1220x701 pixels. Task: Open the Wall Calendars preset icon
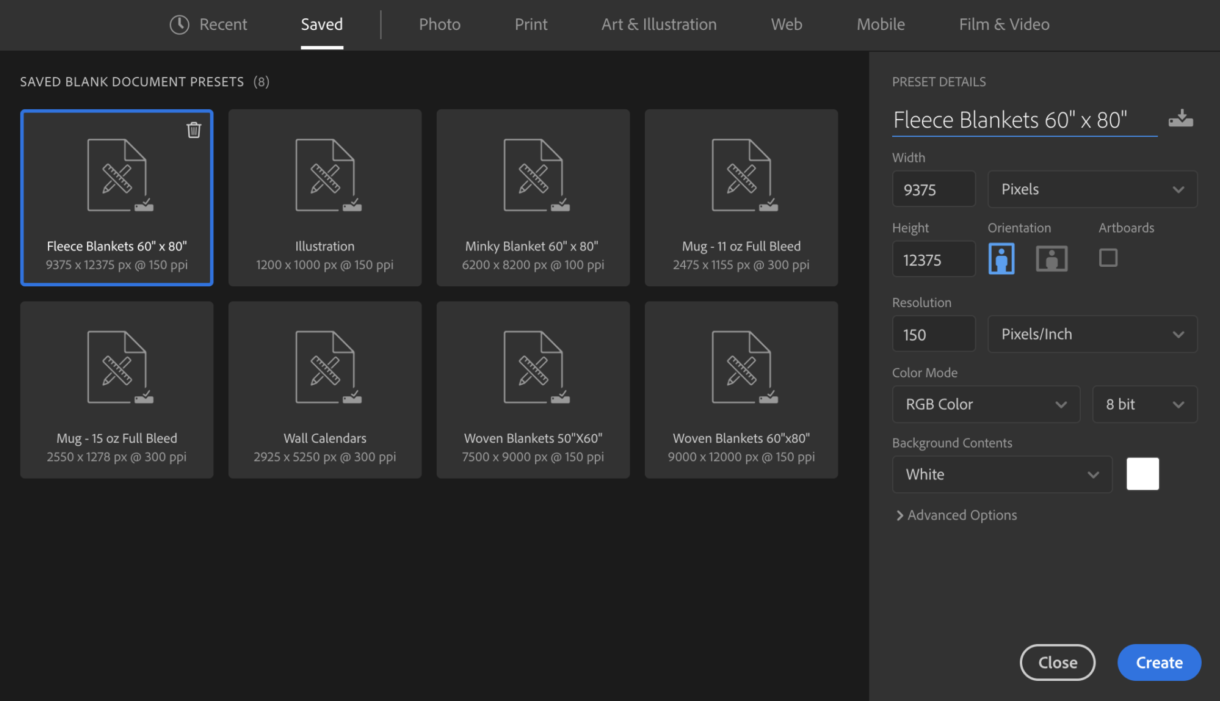325,367
